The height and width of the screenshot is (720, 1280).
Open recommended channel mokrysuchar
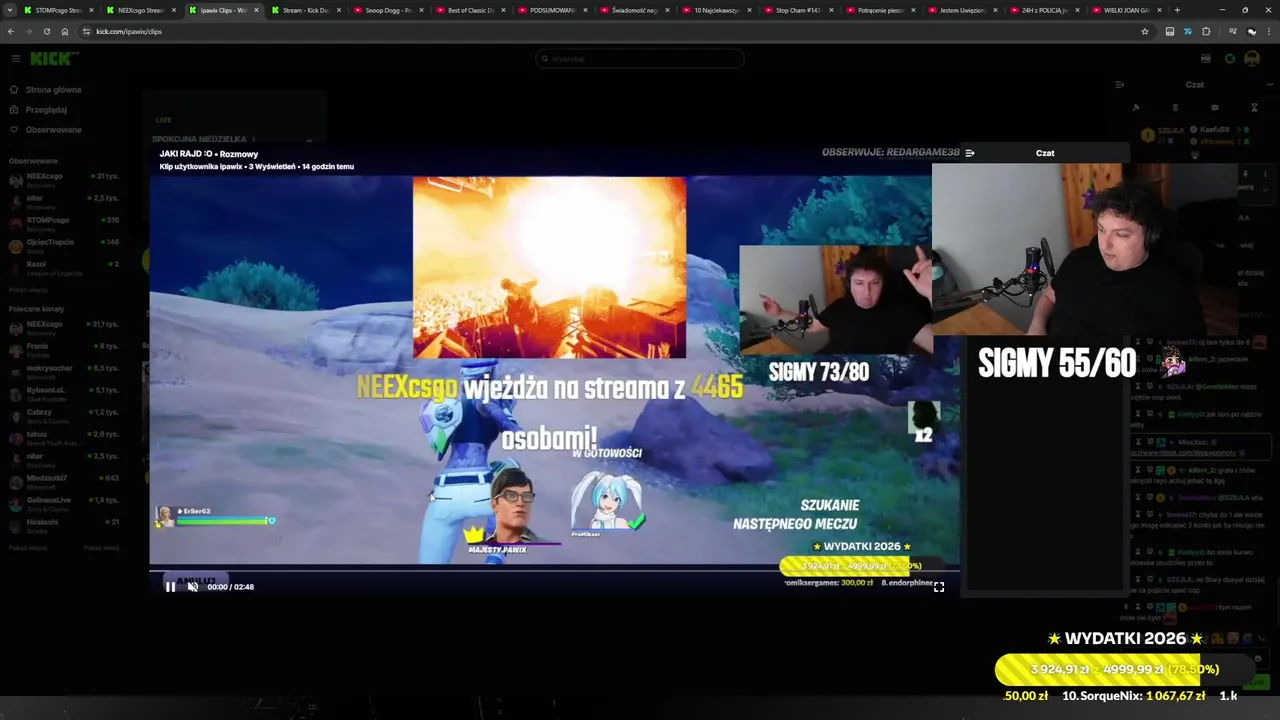[x=64, y=372]
